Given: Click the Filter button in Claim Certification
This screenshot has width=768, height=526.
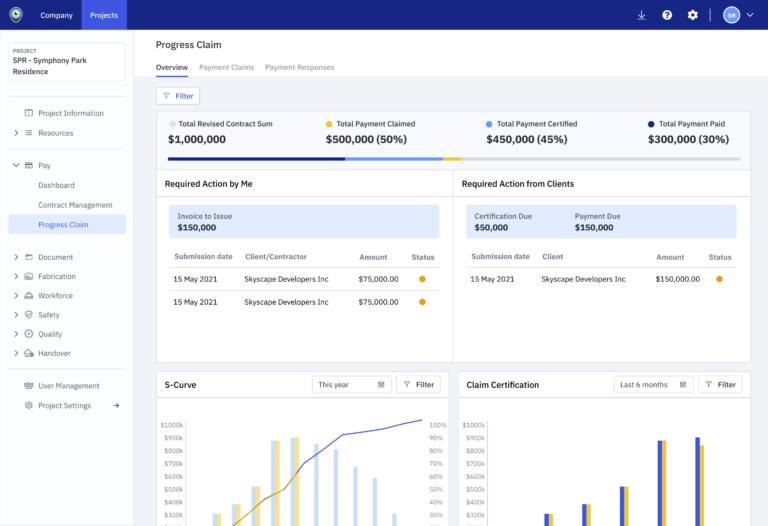Looking at the screenshot, I should click(720, 384).
